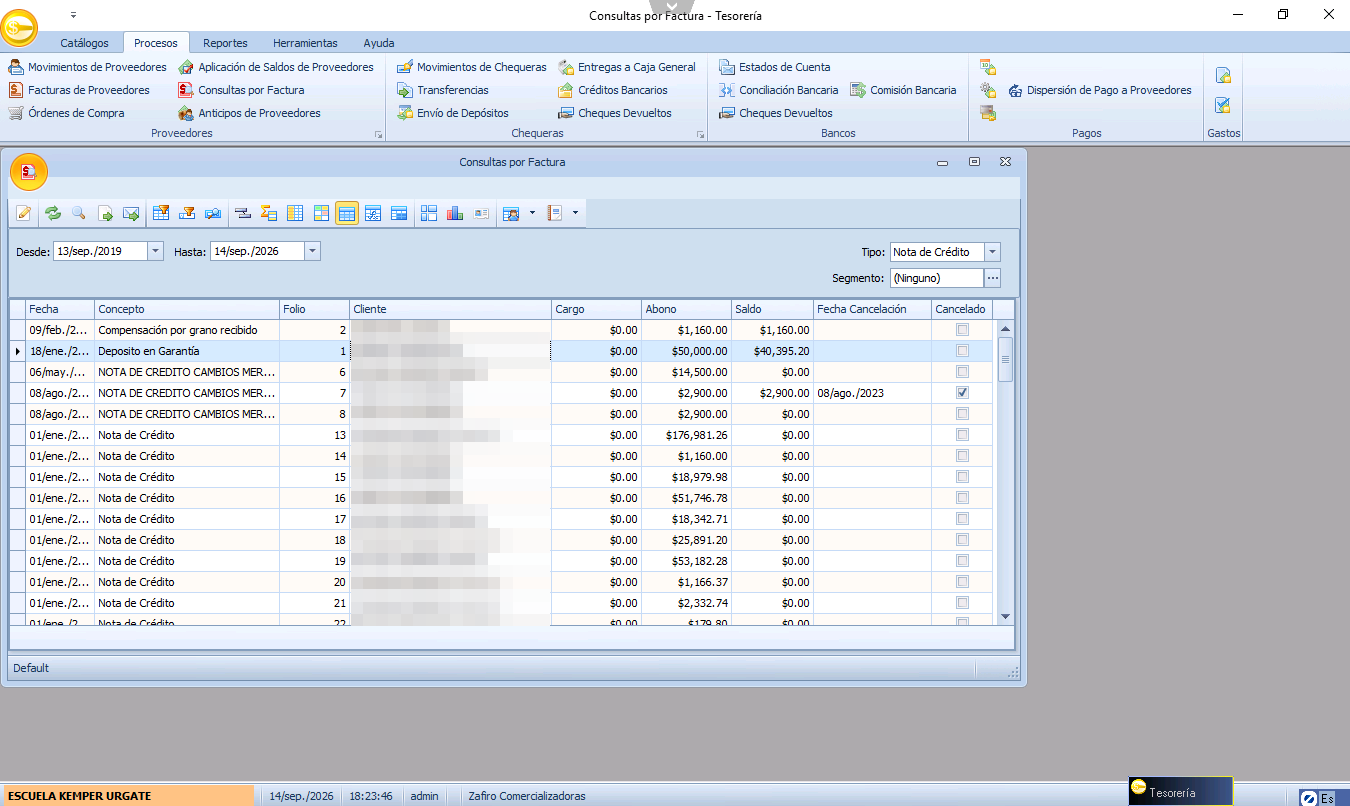Switch to the Catálogos ribbon tab
The width and height of the screenshot is (1350, 806).
(84, 43)
